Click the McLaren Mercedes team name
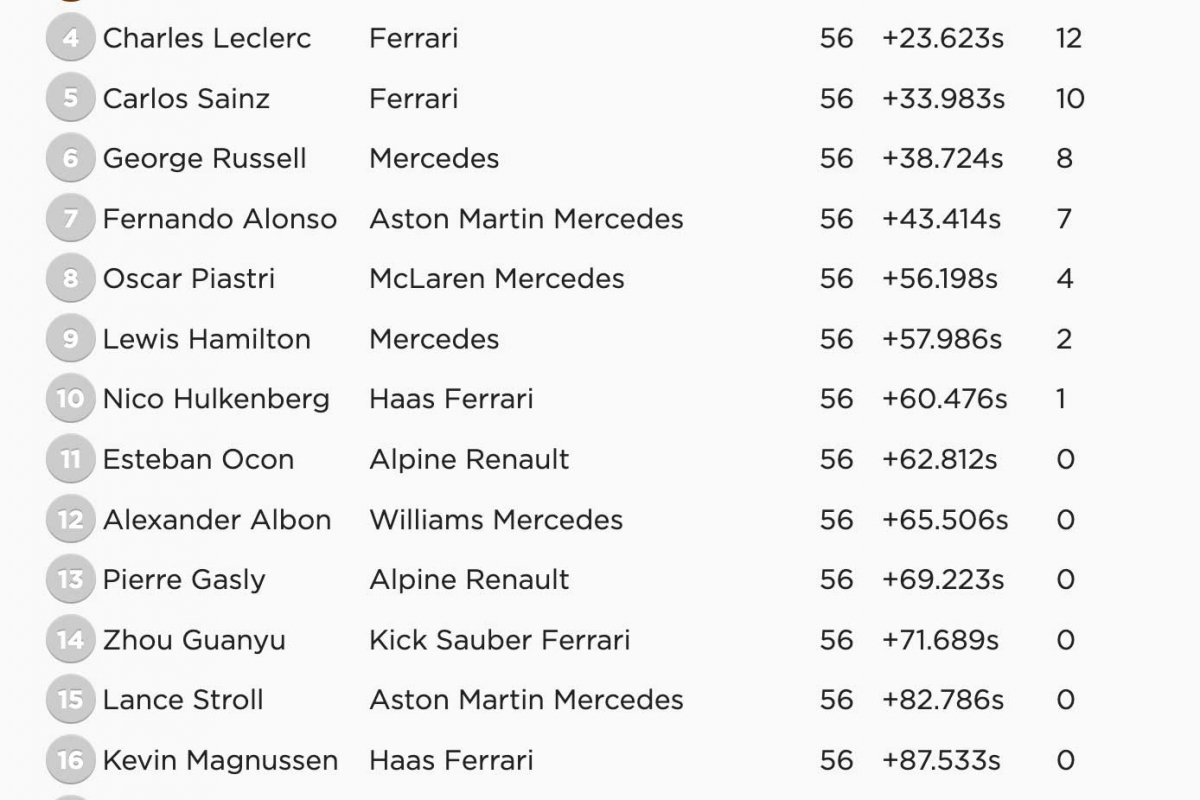This screenshot has height=800, width=1200. (497, 279)
